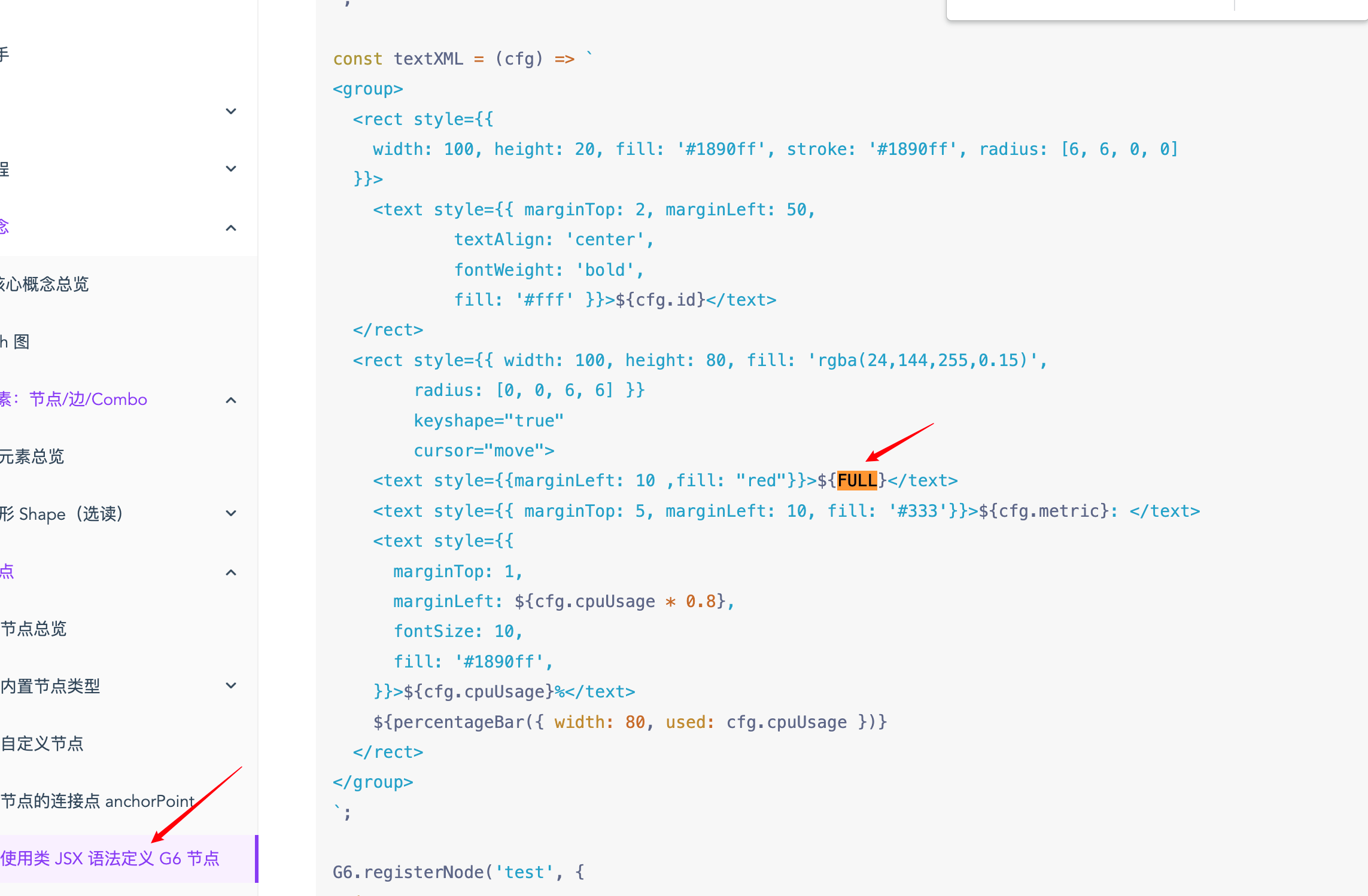Expand the 内置节点类型 submenu chevron
The width and height of the screenshot is (1368, 896).
[x=231, y=685]
